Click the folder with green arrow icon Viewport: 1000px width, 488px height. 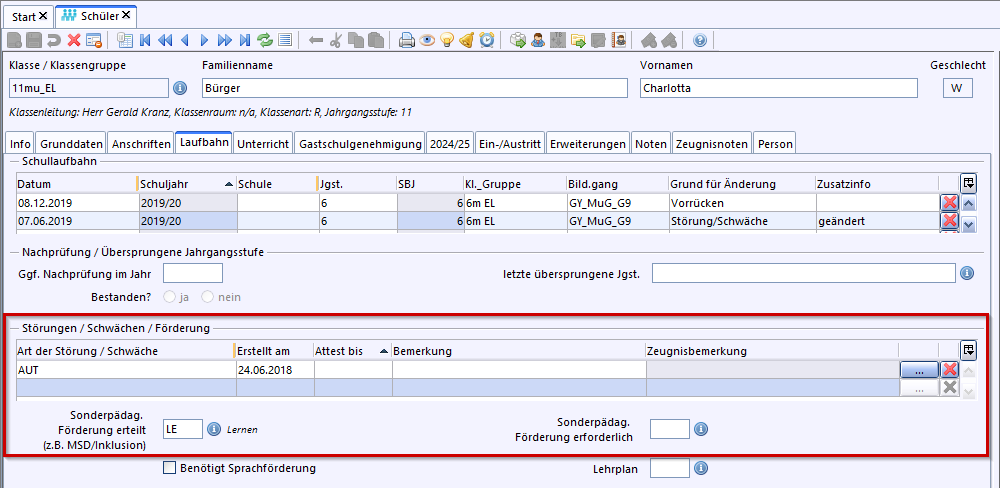578,40
